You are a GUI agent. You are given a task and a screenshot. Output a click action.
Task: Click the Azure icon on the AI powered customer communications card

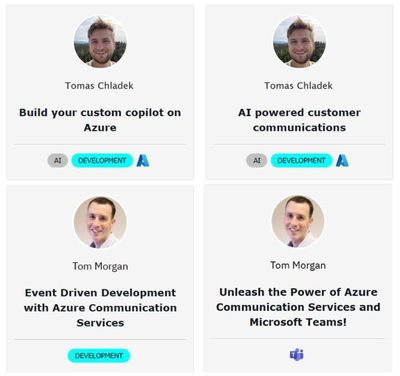click(342, 161)
